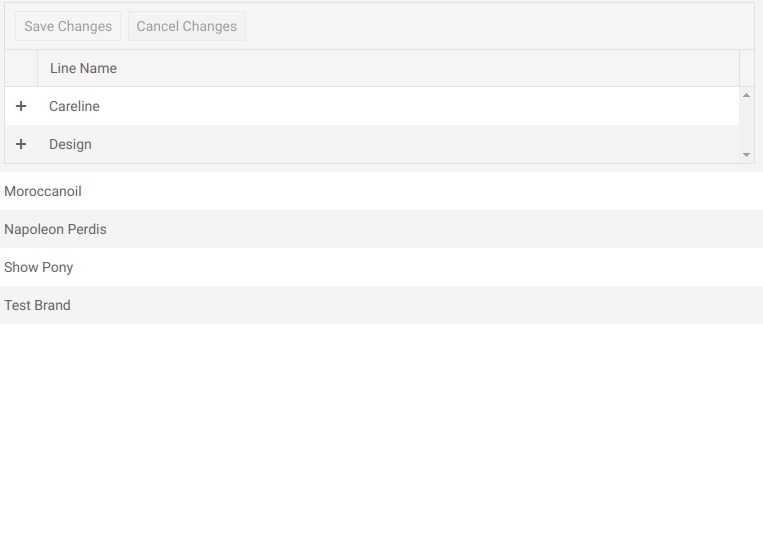Expand the Design row with plus icon

point(21,144)
